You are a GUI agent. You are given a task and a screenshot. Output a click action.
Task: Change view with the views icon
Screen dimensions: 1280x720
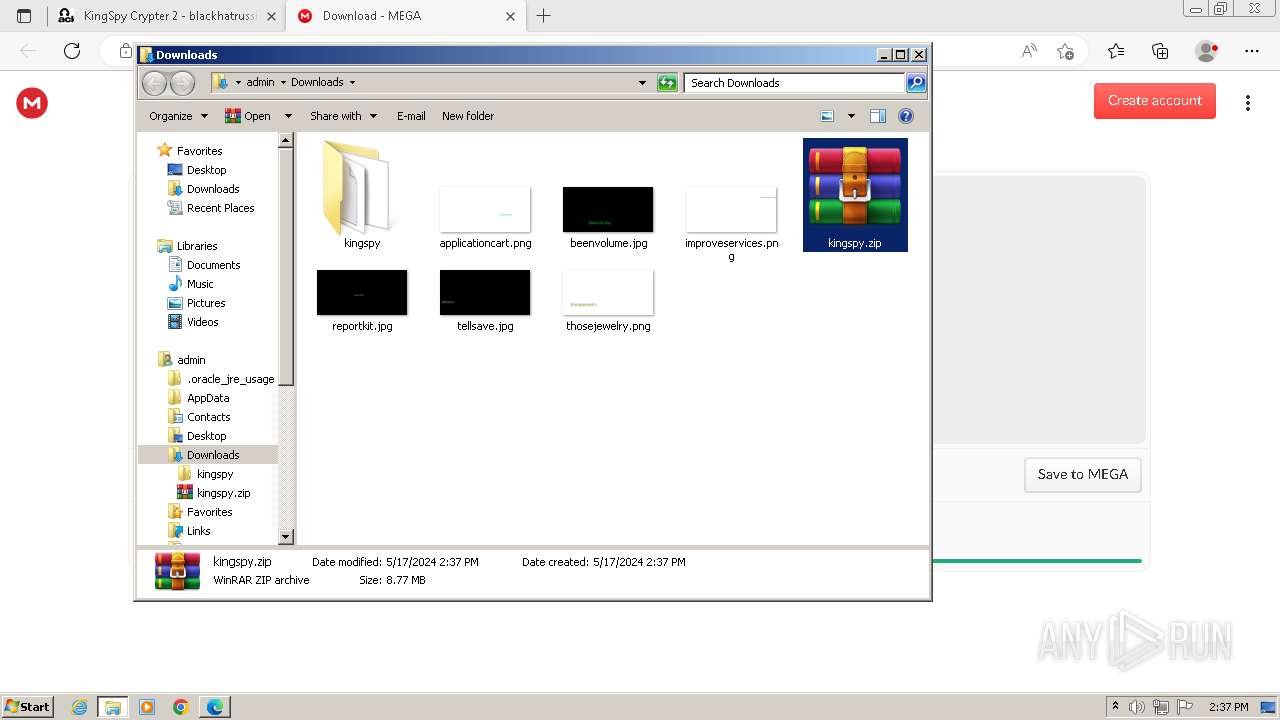click(827, 116)
